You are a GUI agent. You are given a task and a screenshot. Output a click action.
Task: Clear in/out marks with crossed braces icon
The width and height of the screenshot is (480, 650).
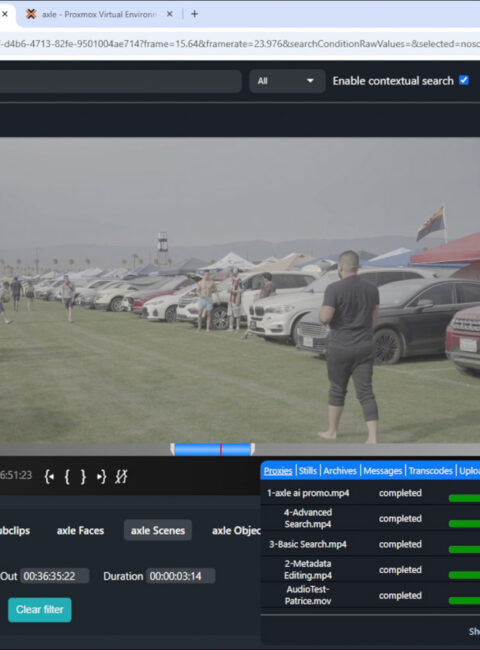pyautogui.click(x=121, y=477)
